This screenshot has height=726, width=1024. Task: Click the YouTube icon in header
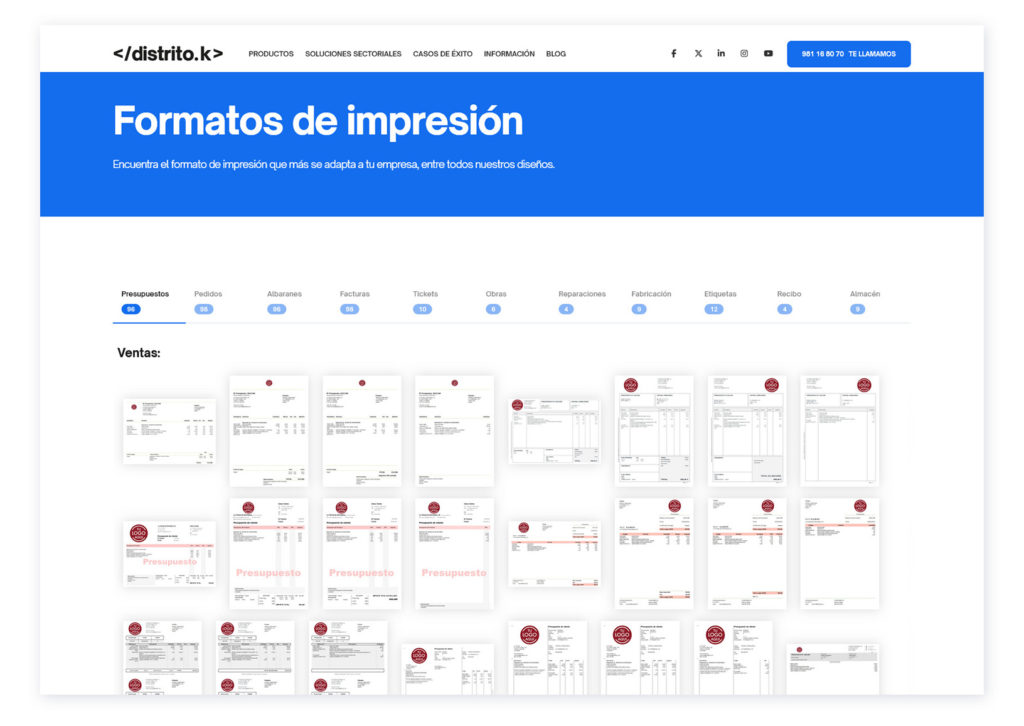click(768, 54)
